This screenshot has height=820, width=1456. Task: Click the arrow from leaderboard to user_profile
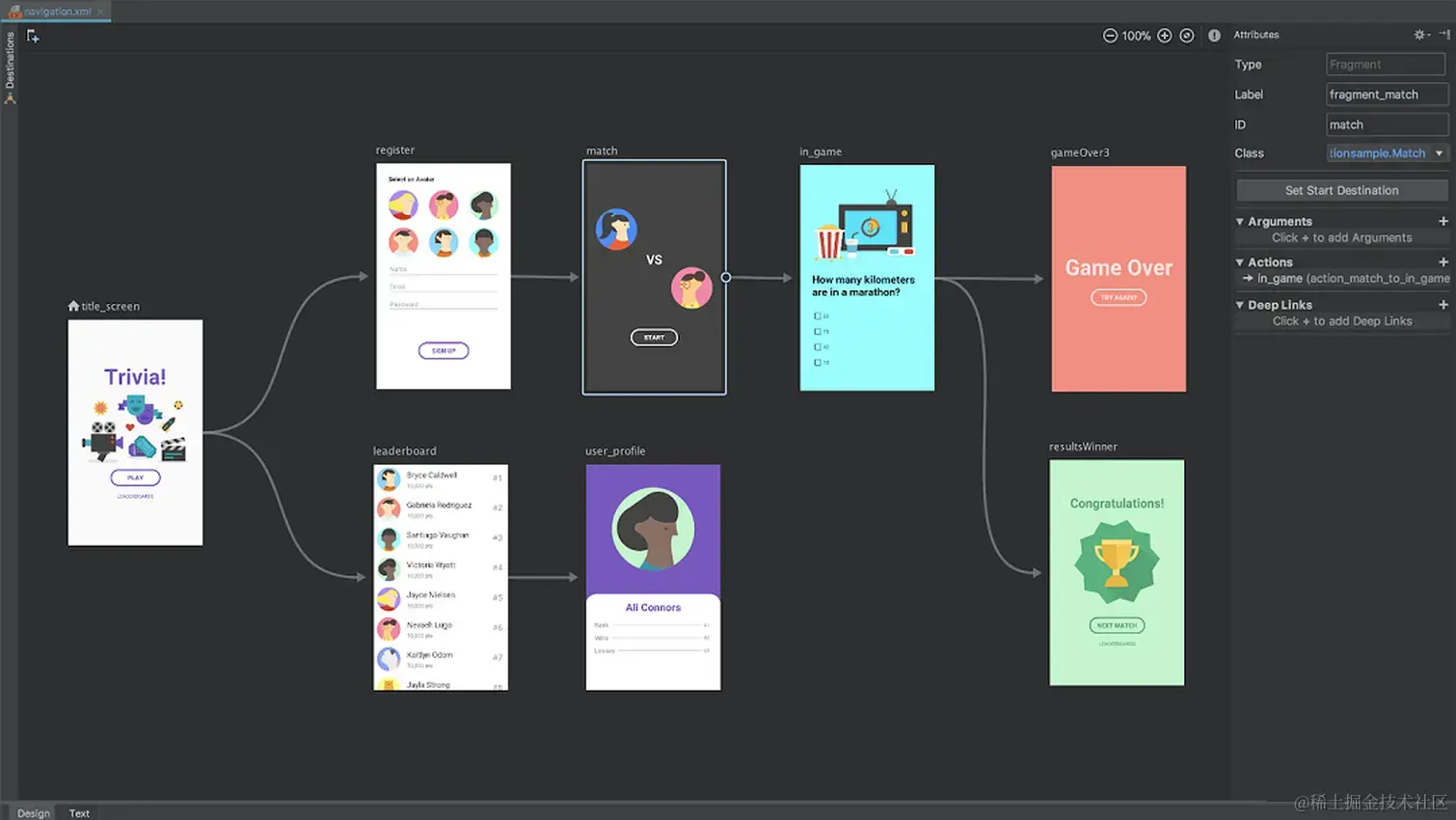tap(543, 578)
